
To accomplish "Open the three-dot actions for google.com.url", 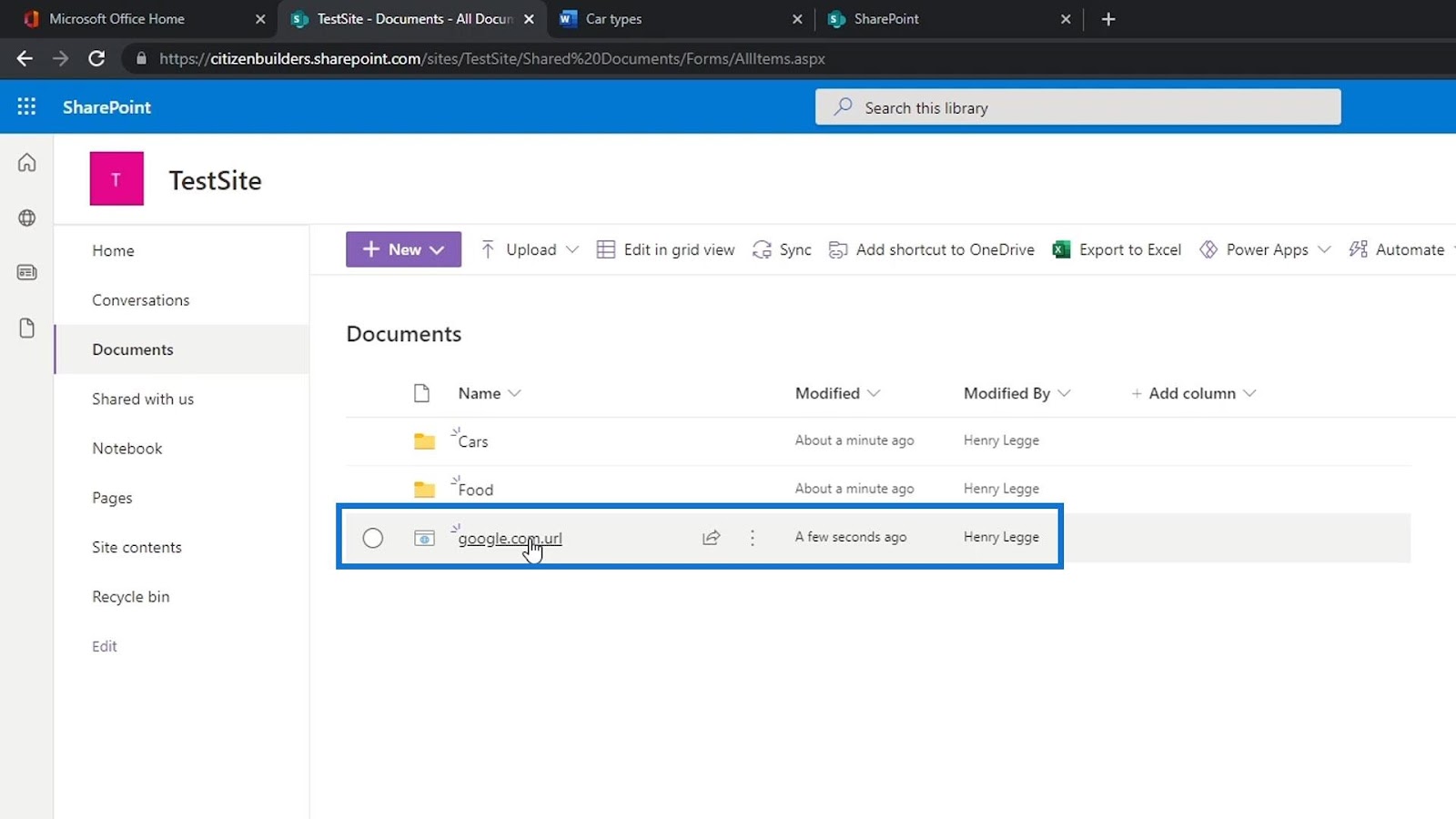I will coord(752,538).
